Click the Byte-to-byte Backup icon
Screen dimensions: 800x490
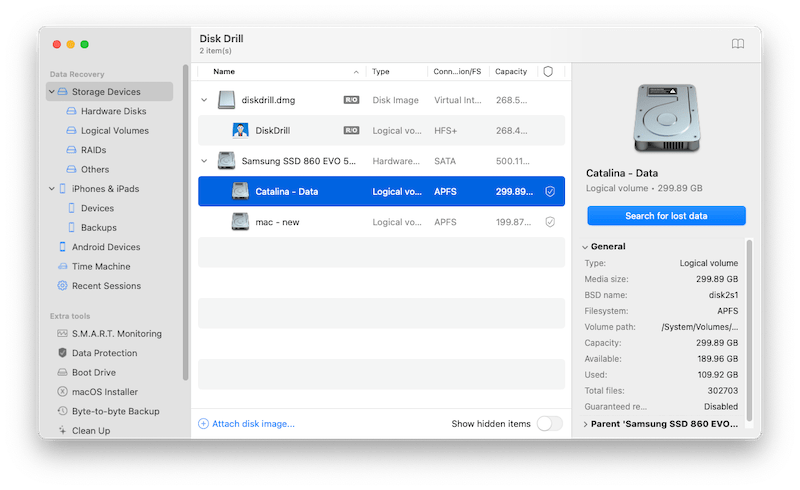tap(62, 411)
